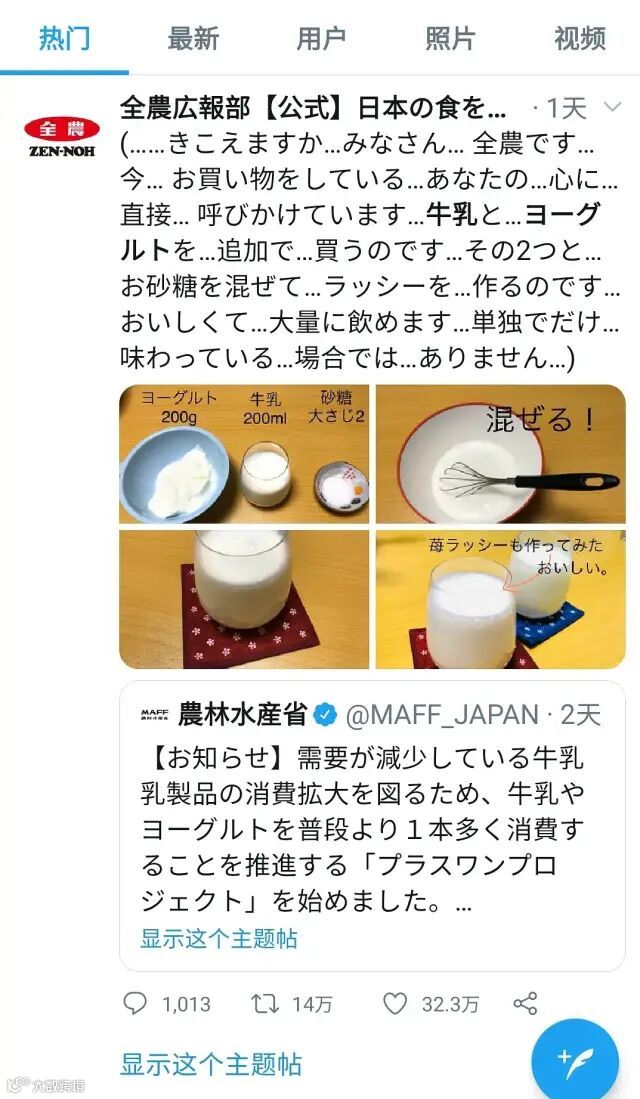This screenshot has width=640, height=1099.
Task: Switch to the 热门 tab
Action: pos(64,38)
